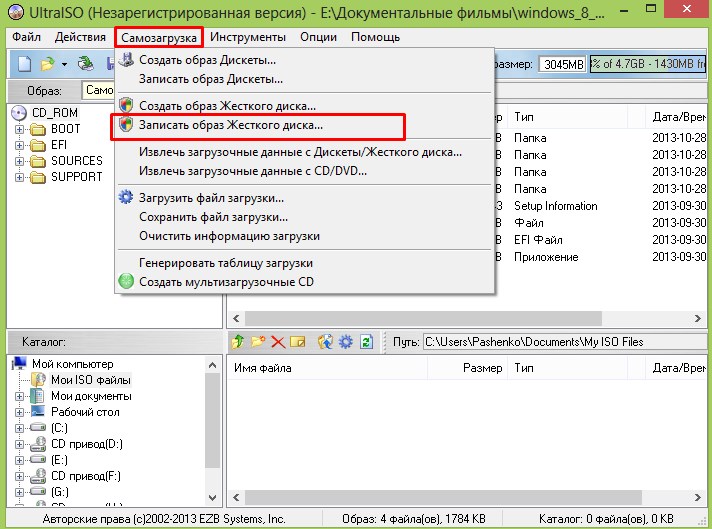Choose Создать мультизагрузочные CD menu item
The height and width of the screenshot is (529, 712).
(x=229, y=282)
